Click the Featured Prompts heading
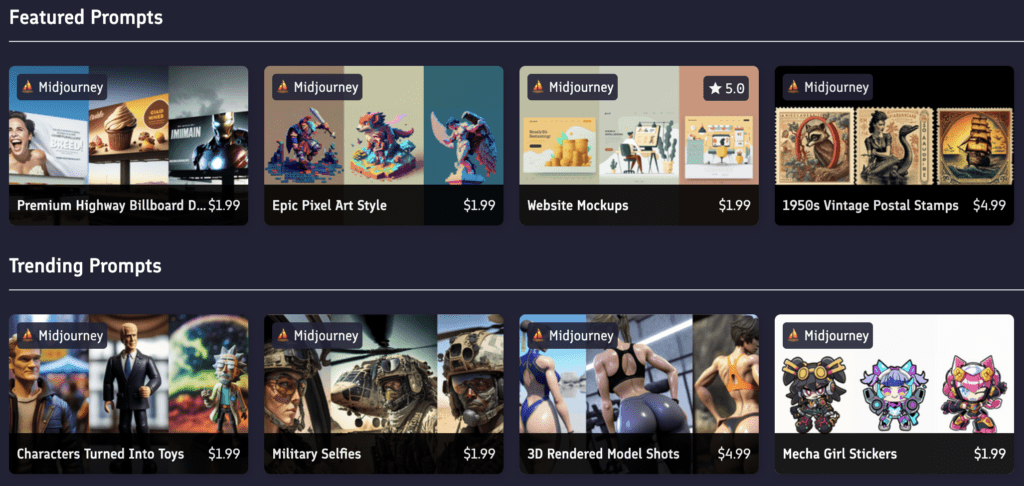 point(86,18)
